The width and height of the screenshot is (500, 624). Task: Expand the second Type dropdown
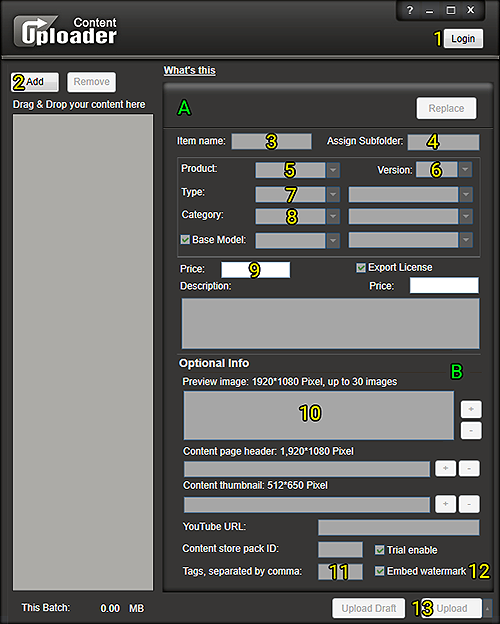pyautogui.click(x=465, y=195)
